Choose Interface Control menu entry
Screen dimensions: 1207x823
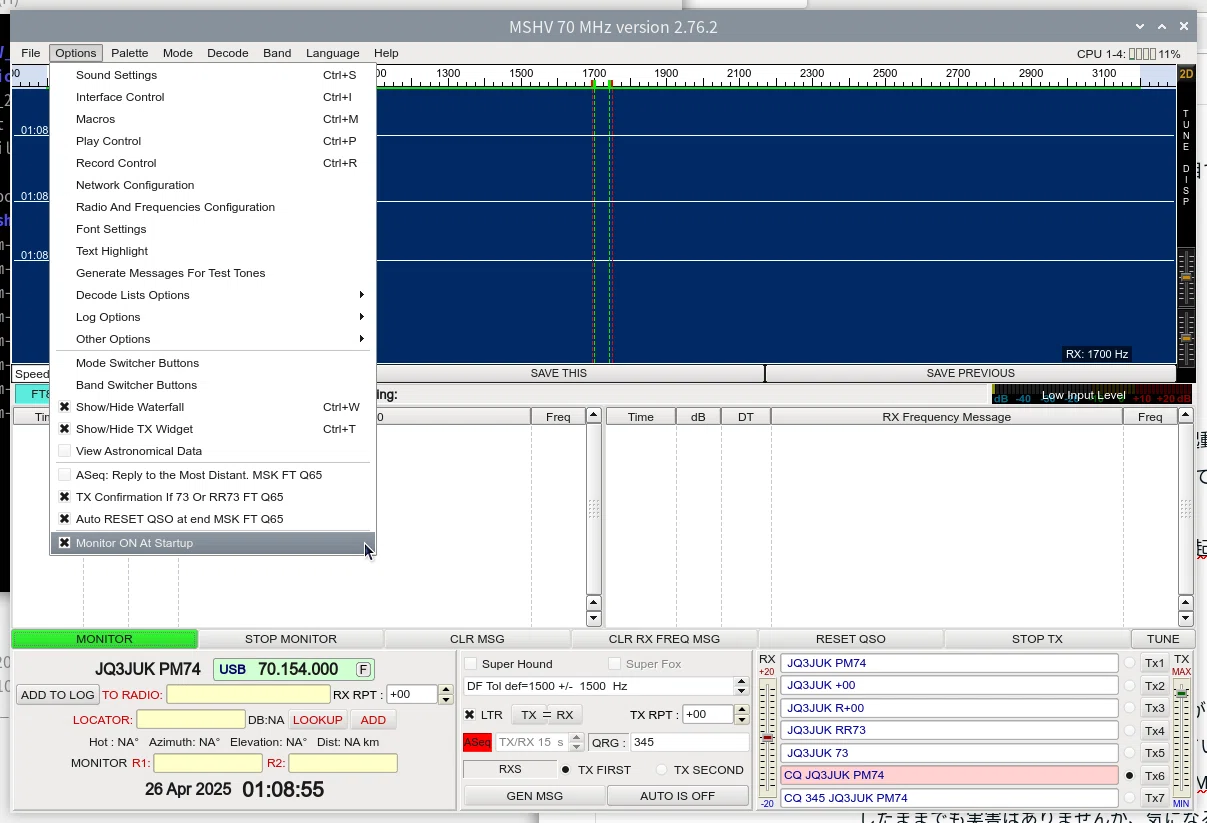tap(213, 97)
